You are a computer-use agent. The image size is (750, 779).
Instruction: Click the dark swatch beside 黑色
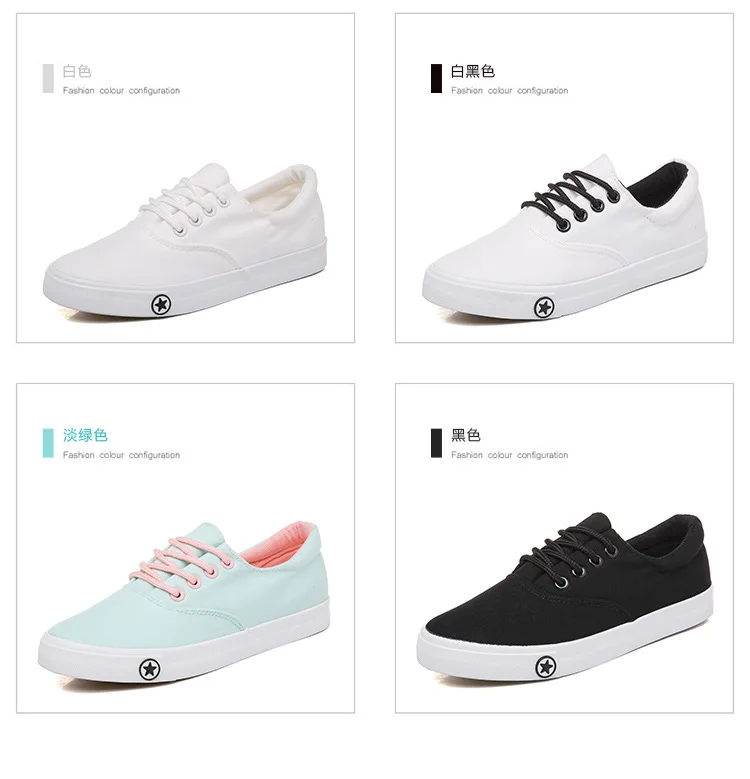(x=436, y=443)
